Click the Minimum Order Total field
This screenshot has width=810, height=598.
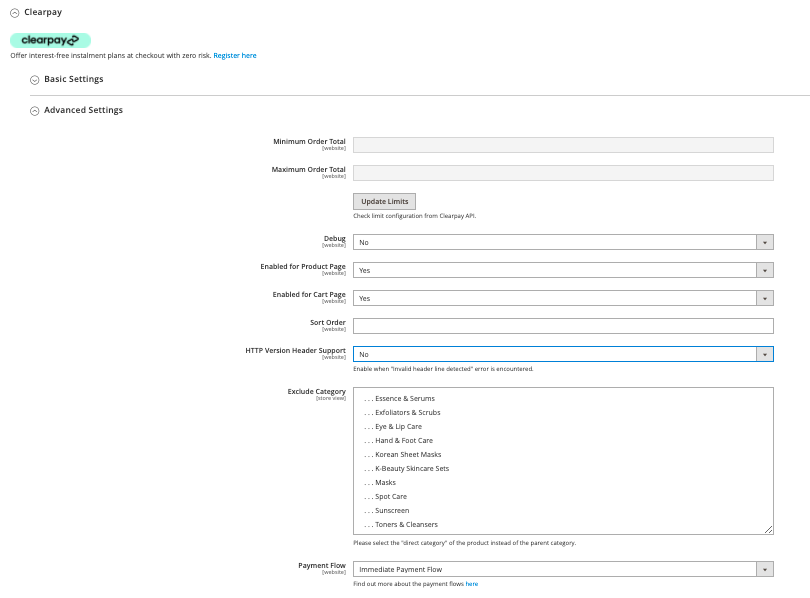coord(563,145)
